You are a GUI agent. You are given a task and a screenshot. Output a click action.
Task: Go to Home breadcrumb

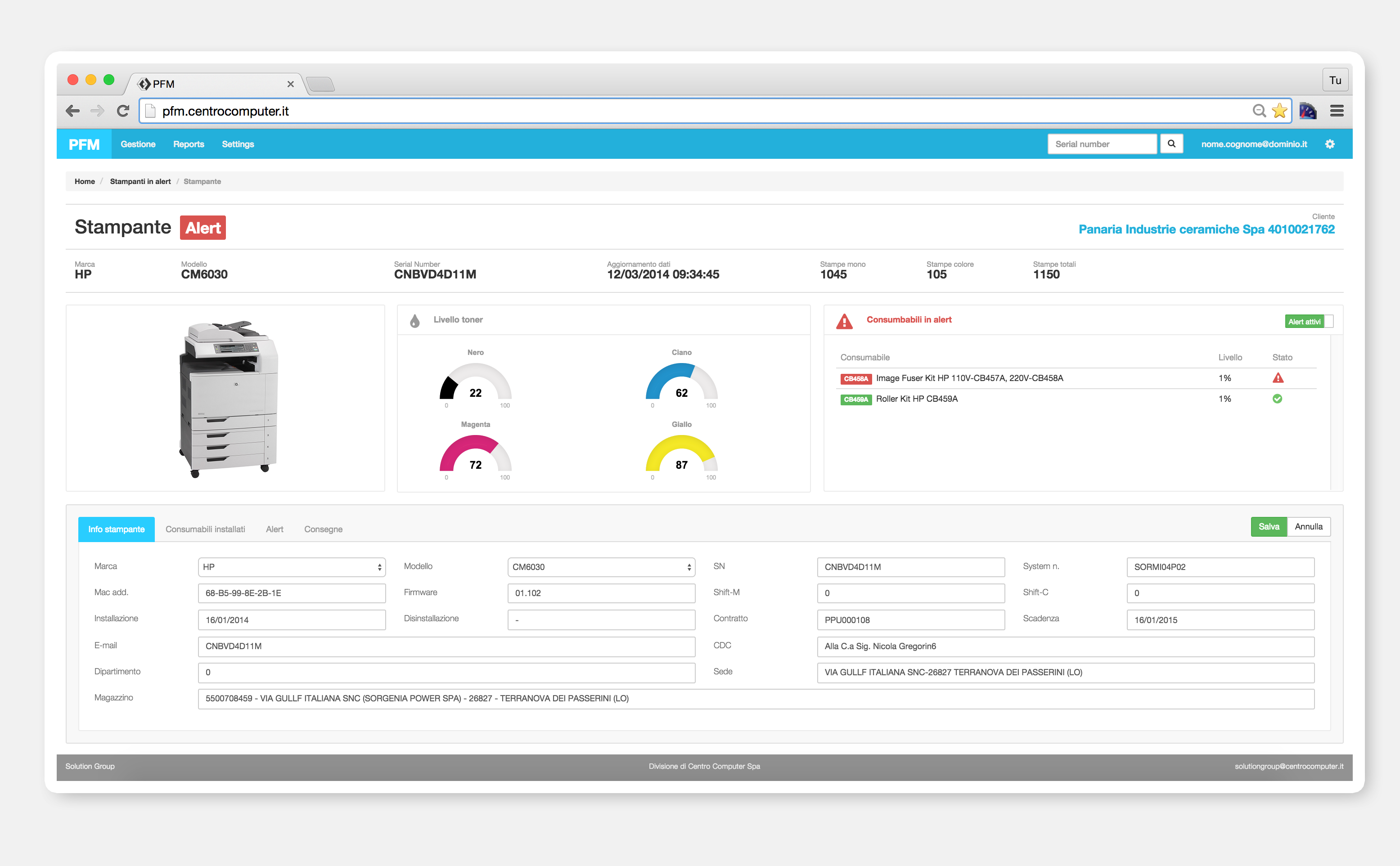pos(85,182)
